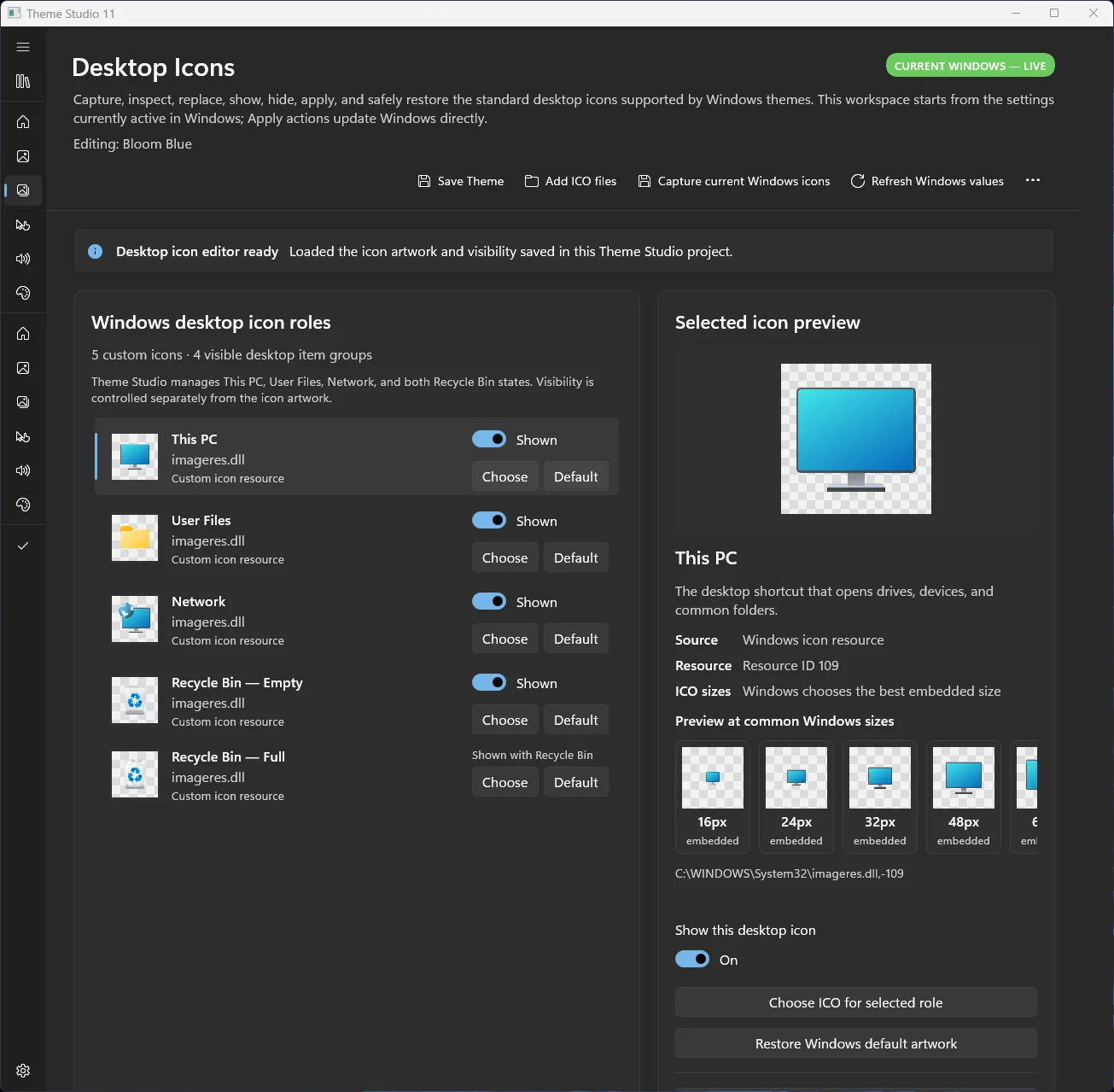Click the CURRENT WINDOWS — LIVE badge
Screen dimensions: 1114x1092
(971, 66)
